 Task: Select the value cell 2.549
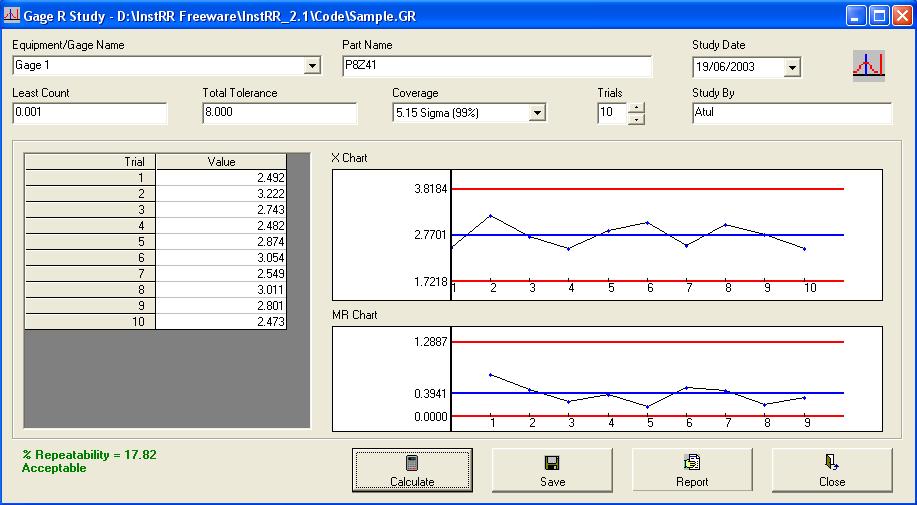tap(221, 274)
